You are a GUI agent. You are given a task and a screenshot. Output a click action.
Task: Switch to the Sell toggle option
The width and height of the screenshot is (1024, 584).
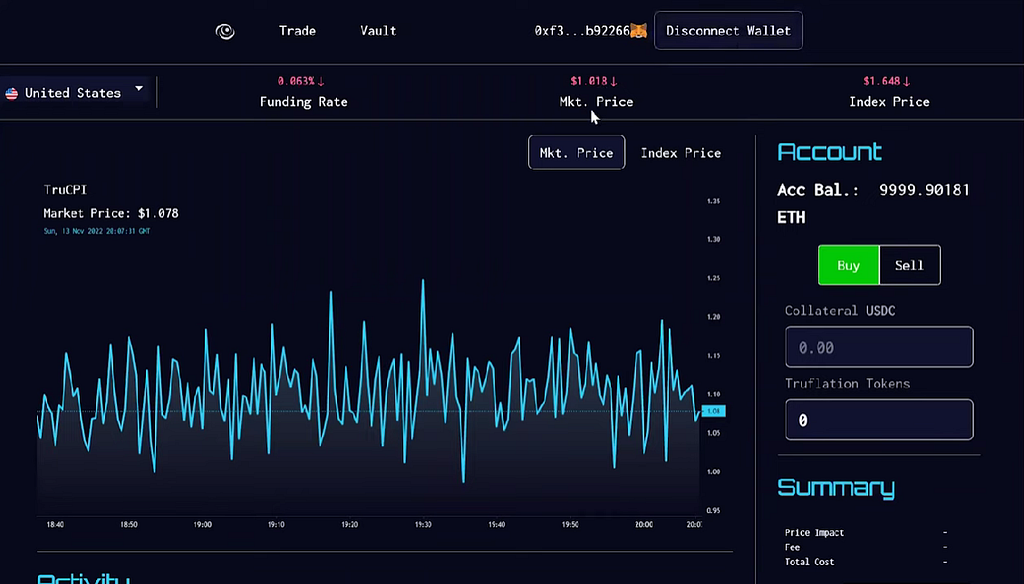point(910,265)
